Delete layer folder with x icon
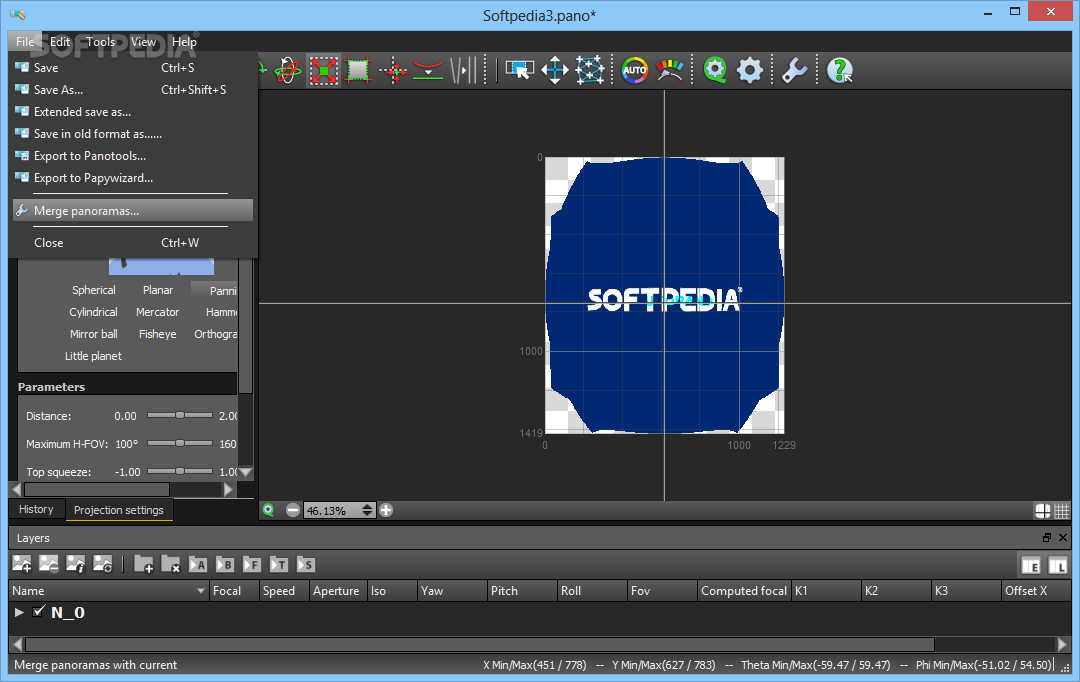Viewport: 1080px width, 682px height. click(171, 564)
